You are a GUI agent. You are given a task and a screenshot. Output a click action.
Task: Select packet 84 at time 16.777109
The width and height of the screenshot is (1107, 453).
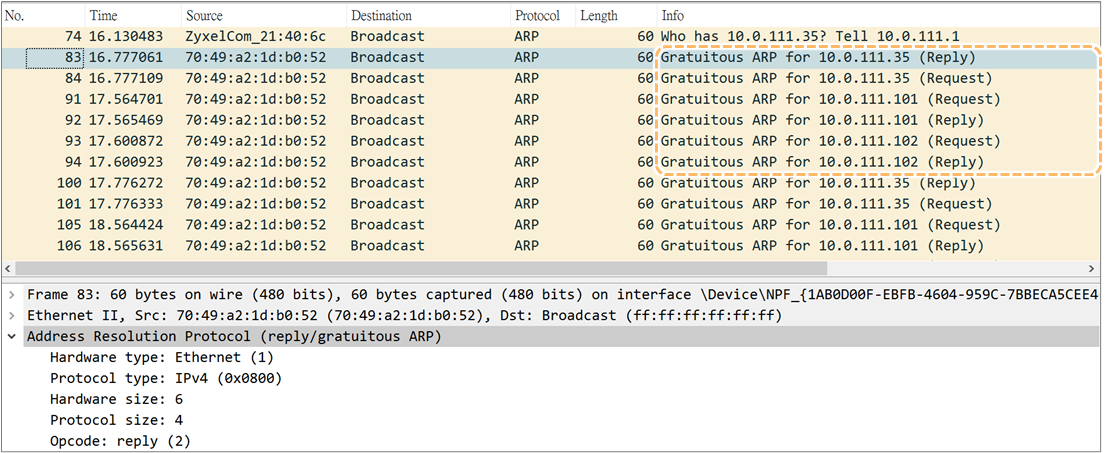pos(551,78)
